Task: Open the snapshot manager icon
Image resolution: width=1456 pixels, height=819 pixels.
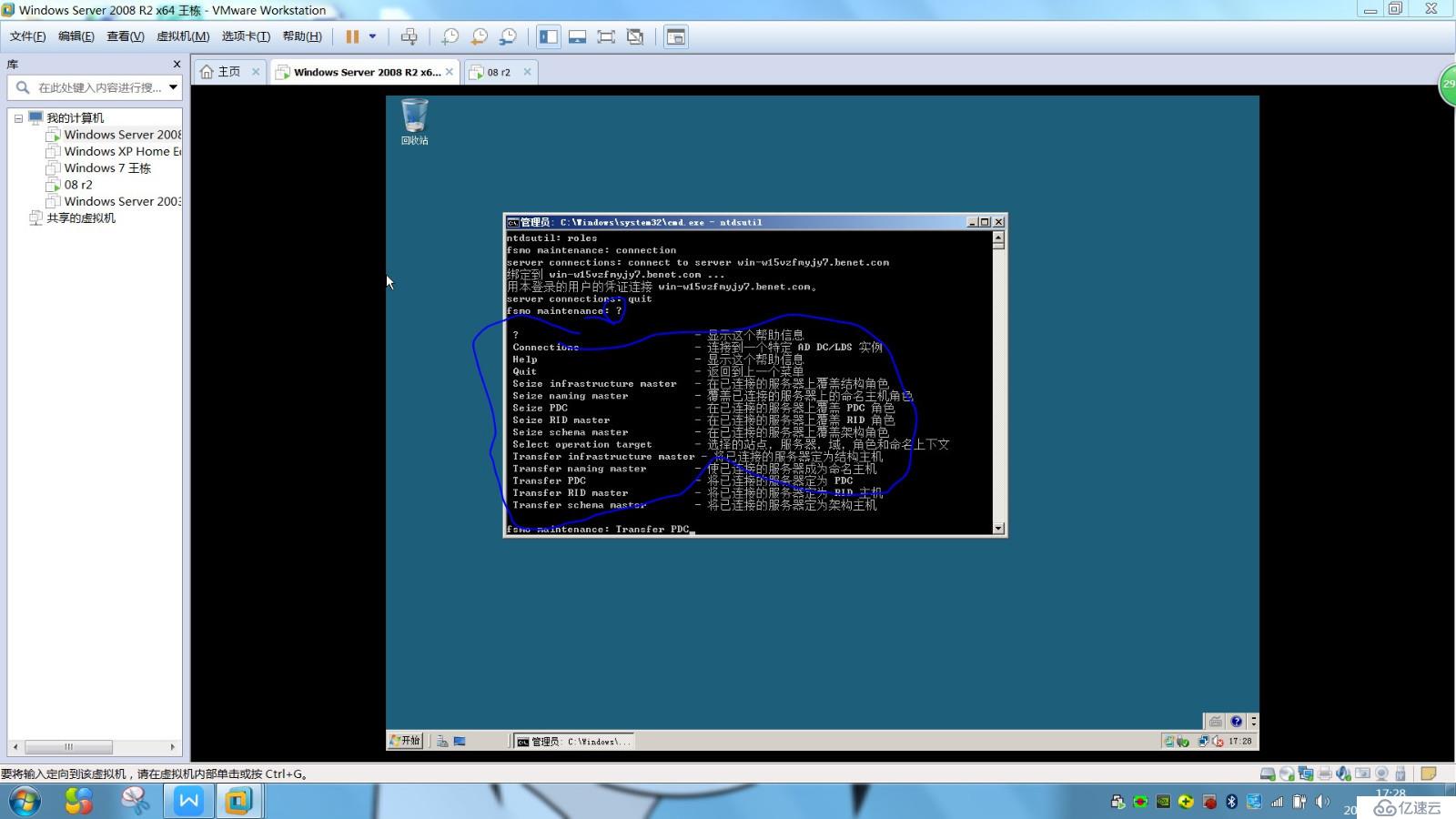Action: click(508, 36)
